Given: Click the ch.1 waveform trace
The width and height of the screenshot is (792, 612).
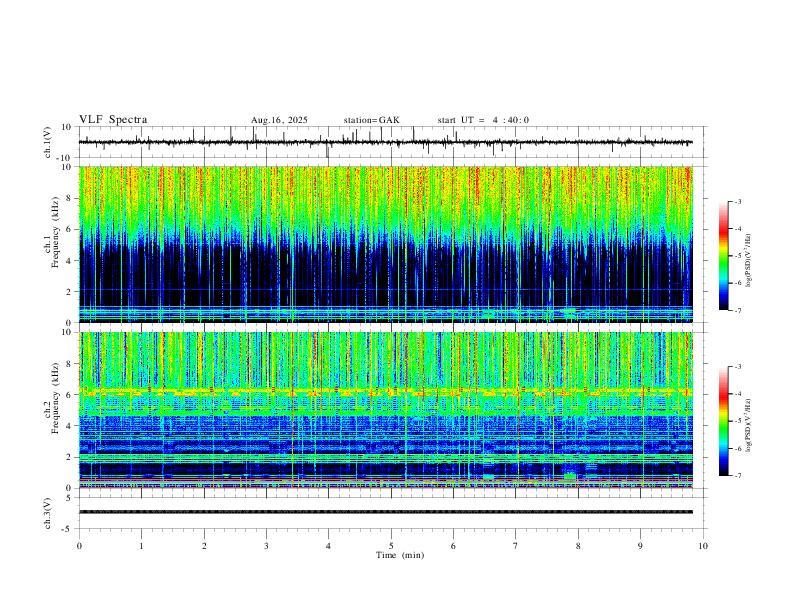Looking at the screenshot, I should pos(386,142).
